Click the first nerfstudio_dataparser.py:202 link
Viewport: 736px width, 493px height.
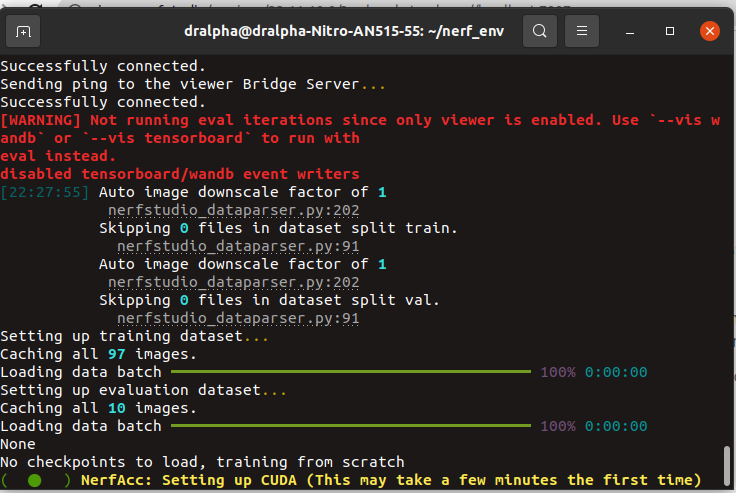coord(234,210)
